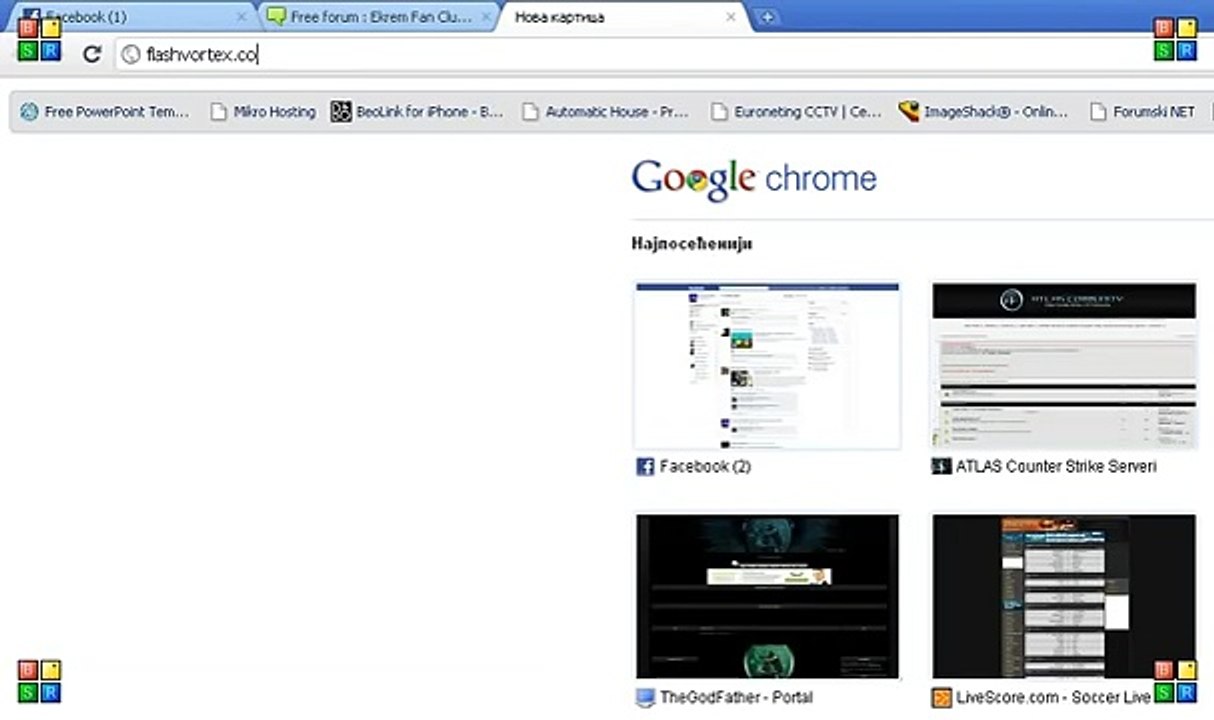1214x720 pixels.
Task: Open the Automatic House bookmark
Action: (x=605, y=112)
